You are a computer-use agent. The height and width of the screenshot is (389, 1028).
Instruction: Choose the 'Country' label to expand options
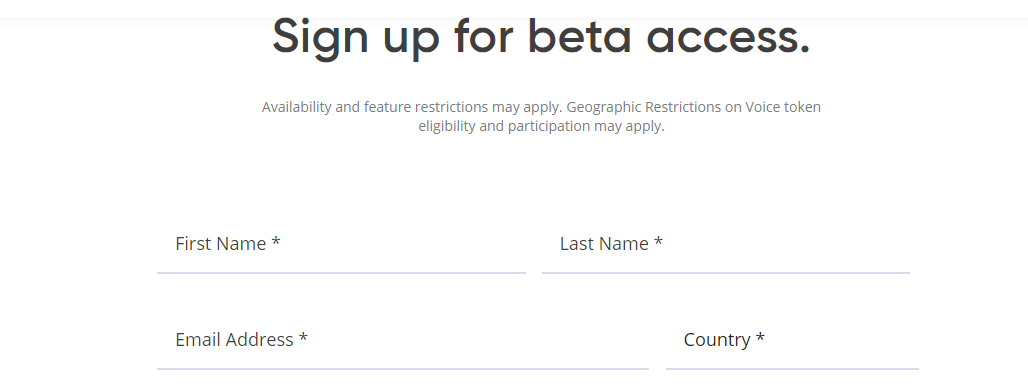click(x=717, y=340)
